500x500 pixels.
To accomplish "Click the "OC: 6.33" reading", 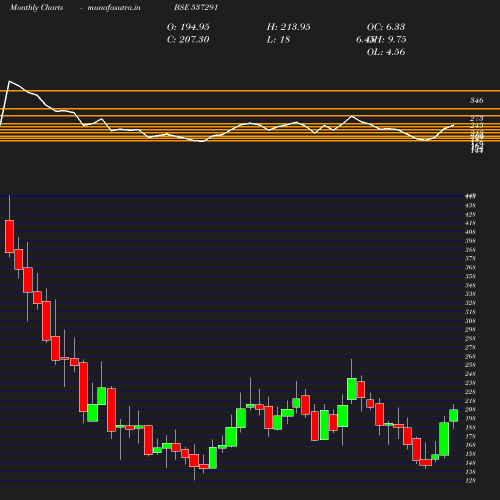I will 386,27.
